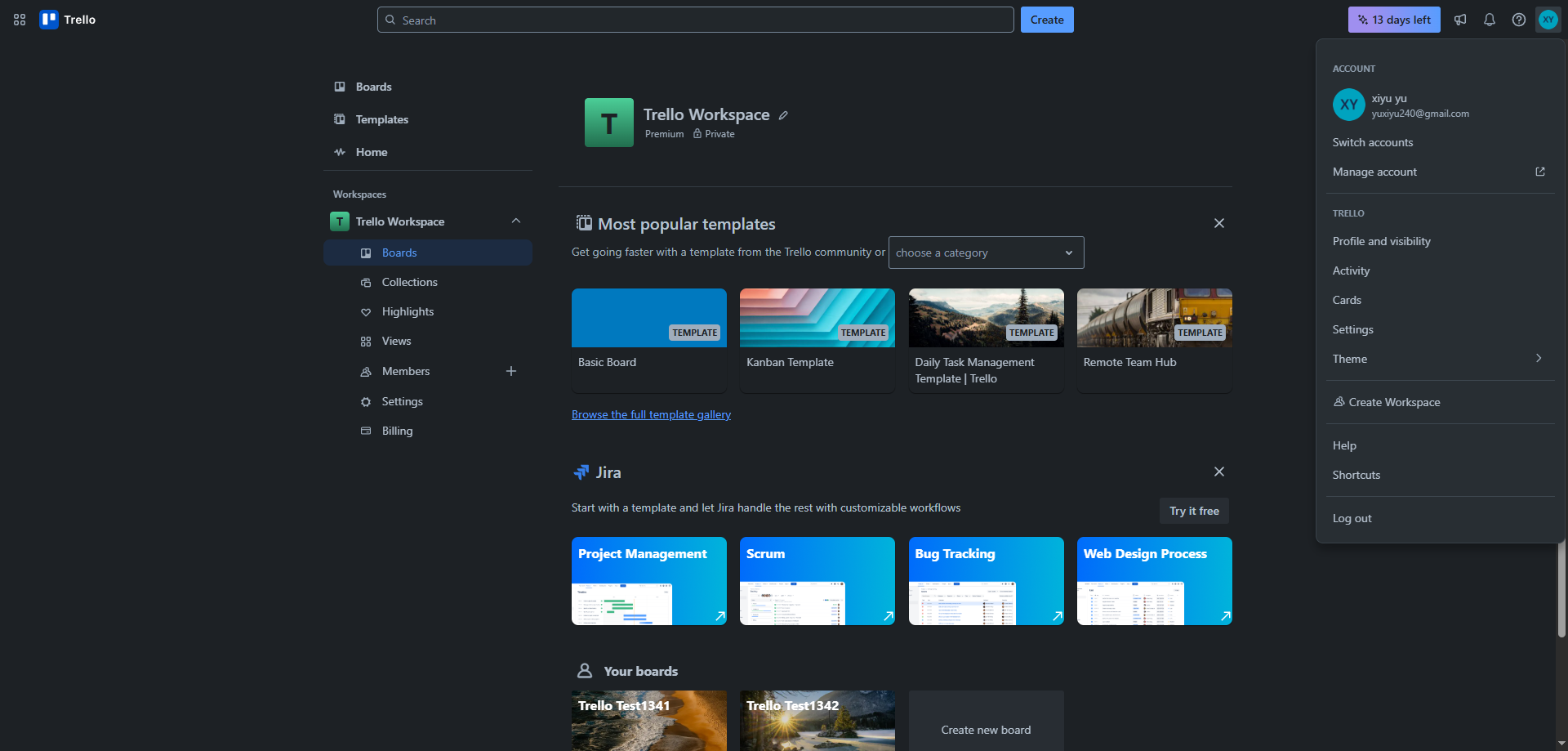Open the Basic Board template
Screen dimensions: 1568x751
click(649, 340)
